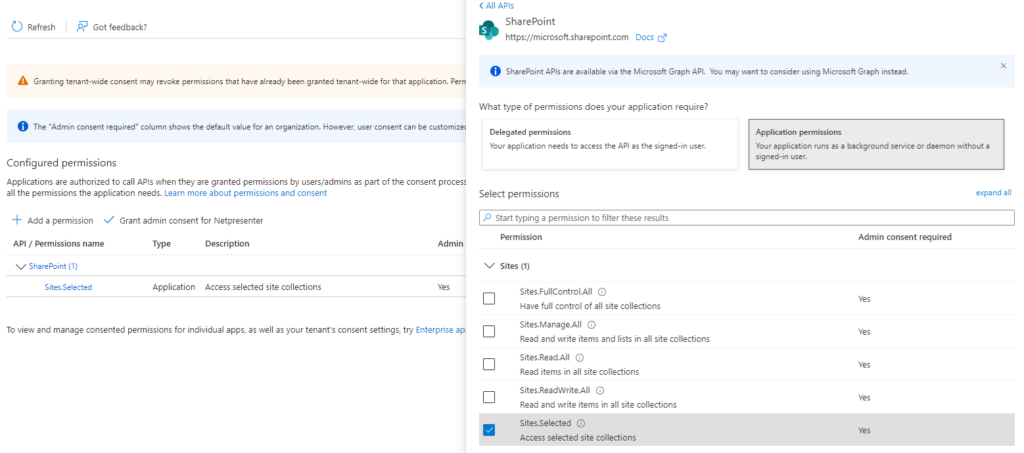Click the info icon next to Sites.FullControl.All
1024x453 pixels.
pos(602,292)
